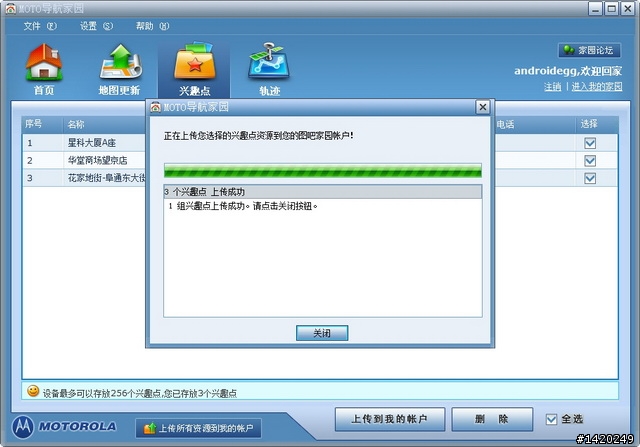Click the 关闭 button in upload dialog
The height and width of the screenshot is (447, 640).
(322, 333)
